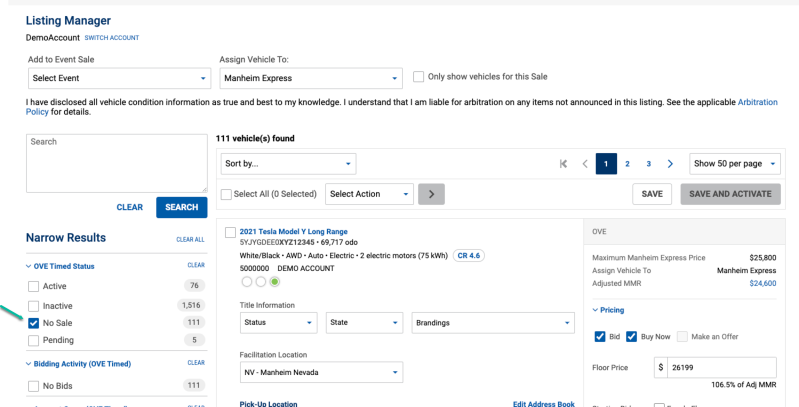Screen dimensions: 799x407
Task: Open the Sort by dropdown
Action: tap(288, 163)
